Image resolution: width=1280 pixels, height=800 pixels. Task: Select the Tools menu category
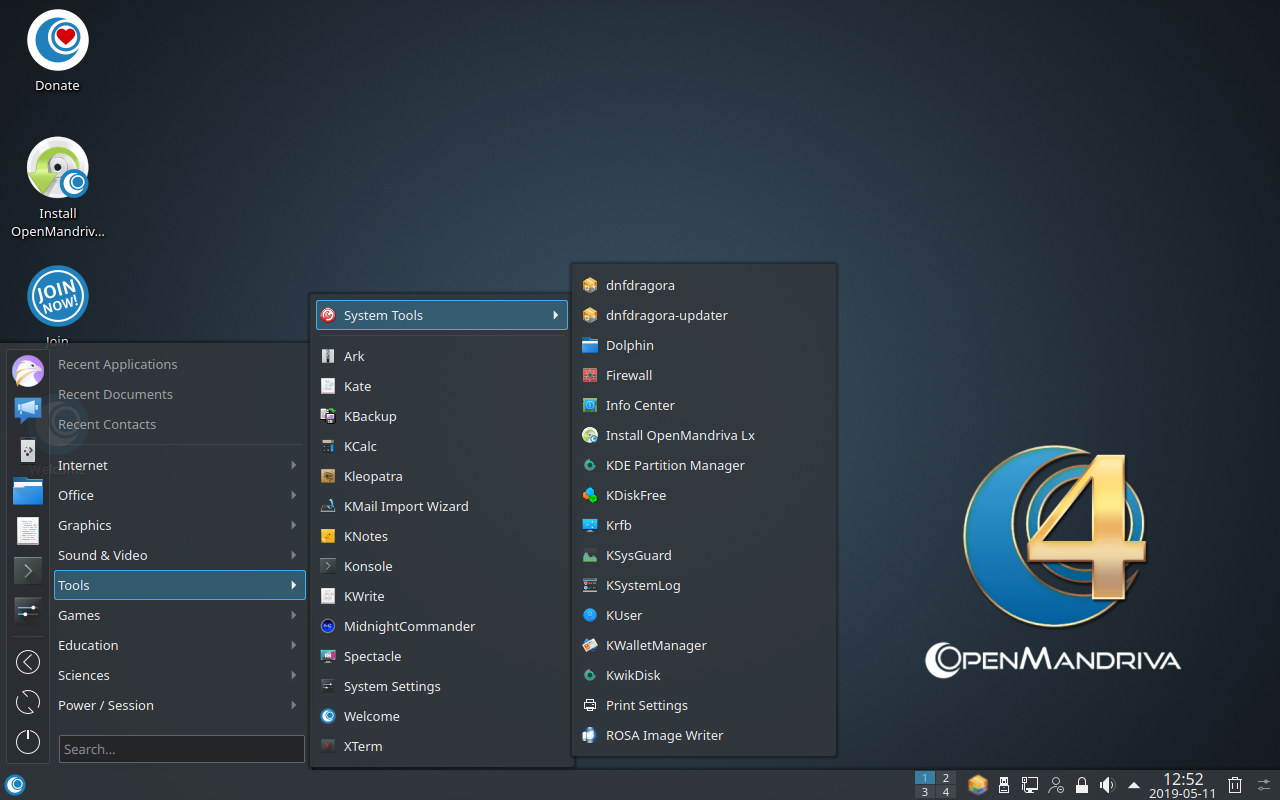tap(179, 585)
